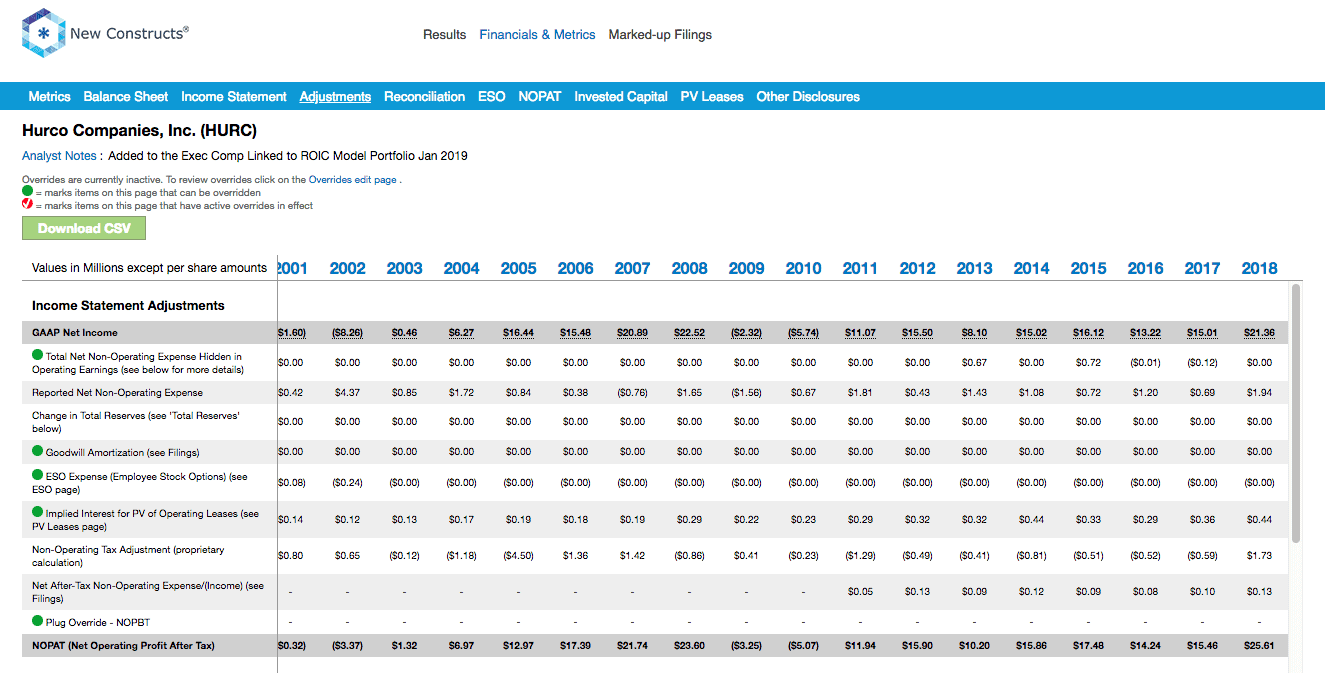Click the green override dot beside ESO Expense

click(x=38, y=476)
